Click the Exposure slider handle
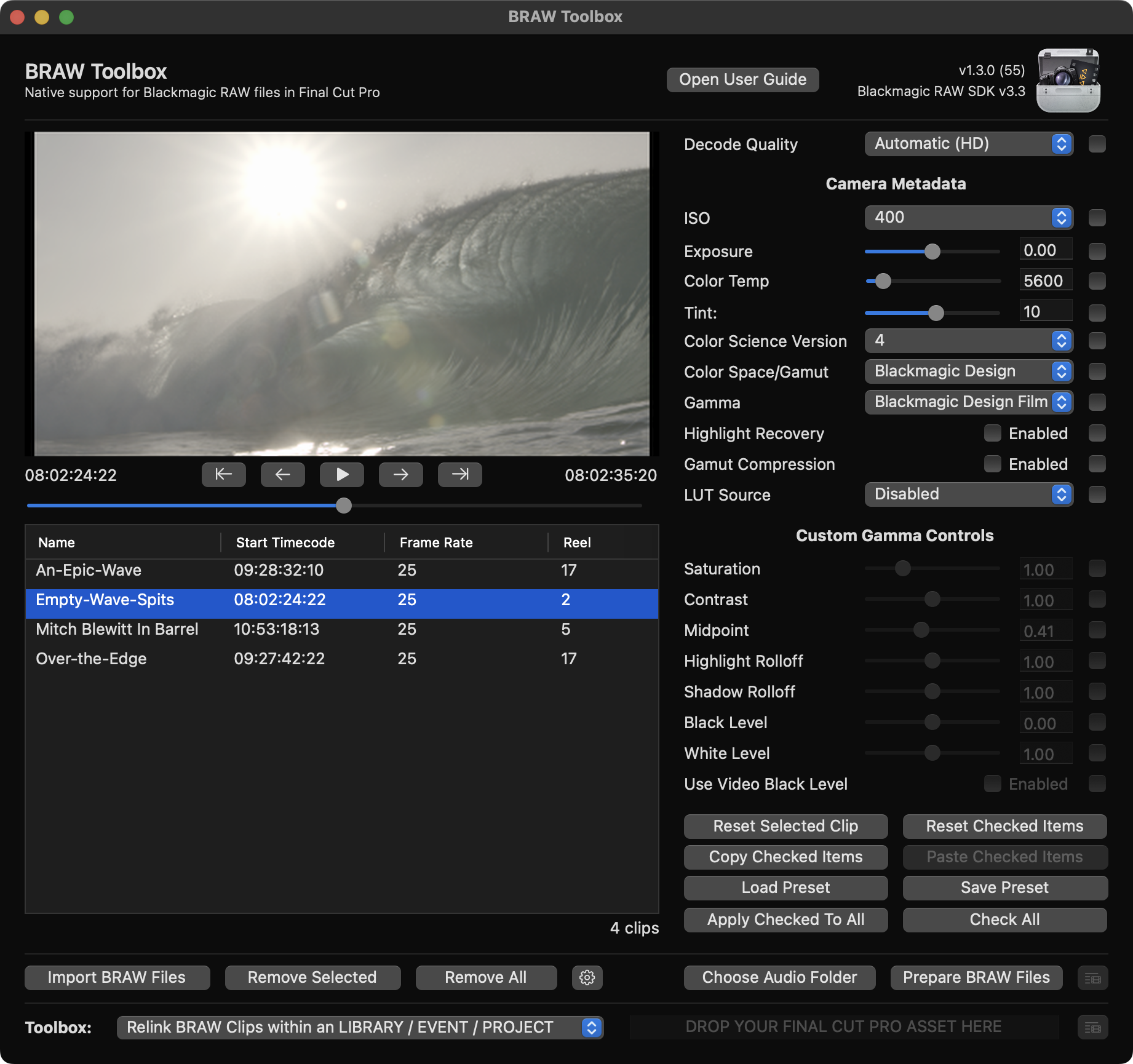The height and width of the screenshot is (1064, 1133). click(x=932, y=251)
